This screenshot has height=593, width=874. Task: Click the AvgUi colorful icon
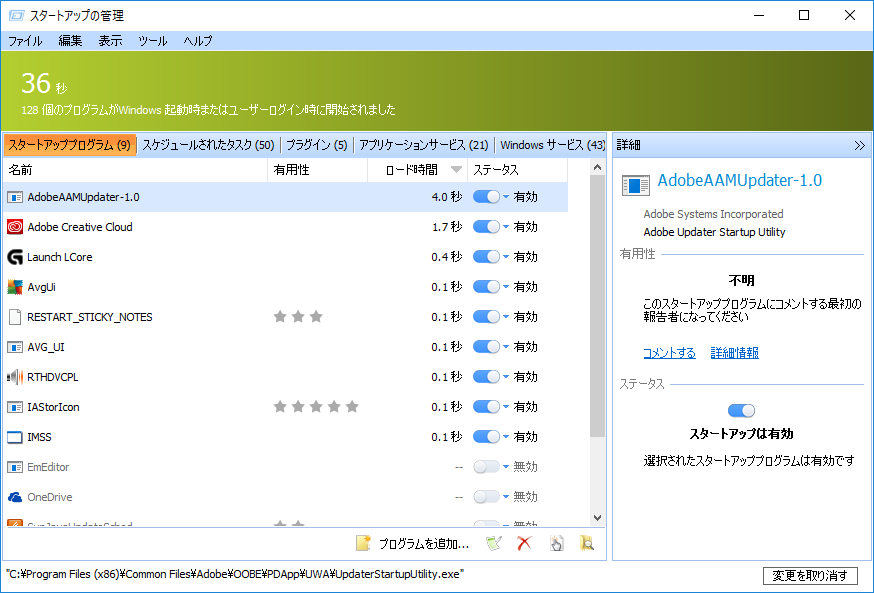[15, 287]
